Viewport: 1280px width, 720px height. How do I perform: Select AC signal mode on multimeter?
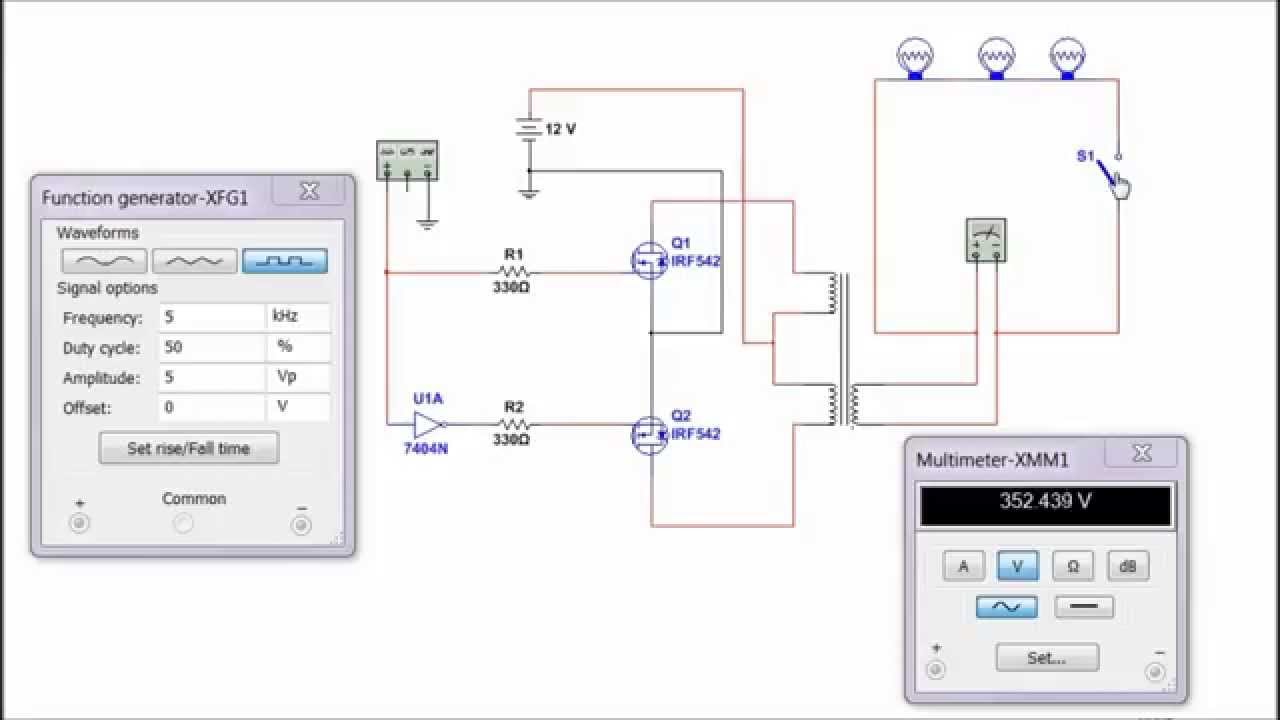click(x=1006, y=607)
